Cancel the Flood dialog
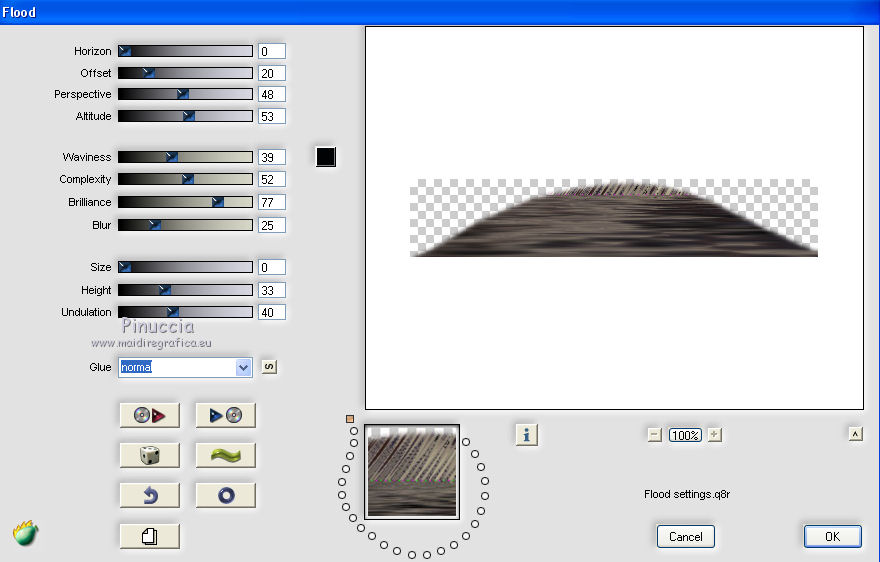Screen dimensions: 880x562 pos(686,536)
